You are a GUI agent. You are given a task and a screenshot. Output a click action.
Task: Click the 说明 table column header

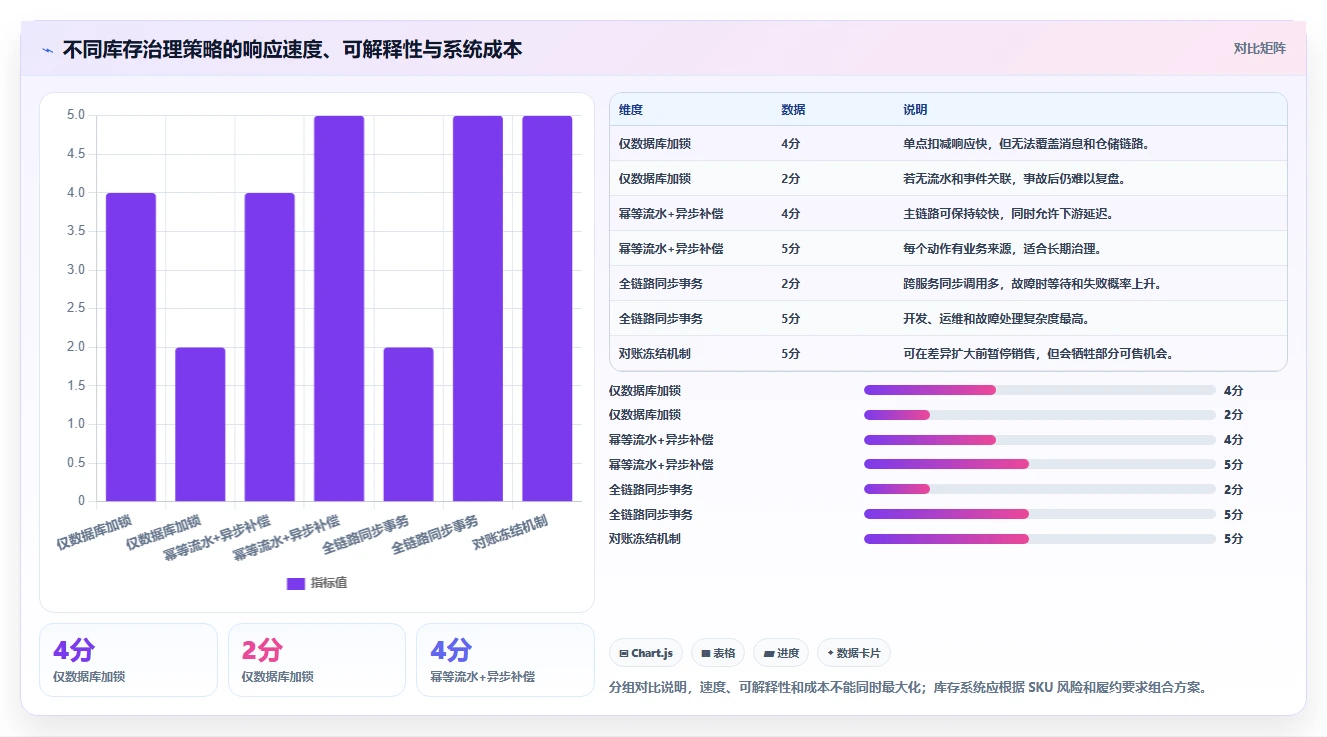click(x=915, y=109)
